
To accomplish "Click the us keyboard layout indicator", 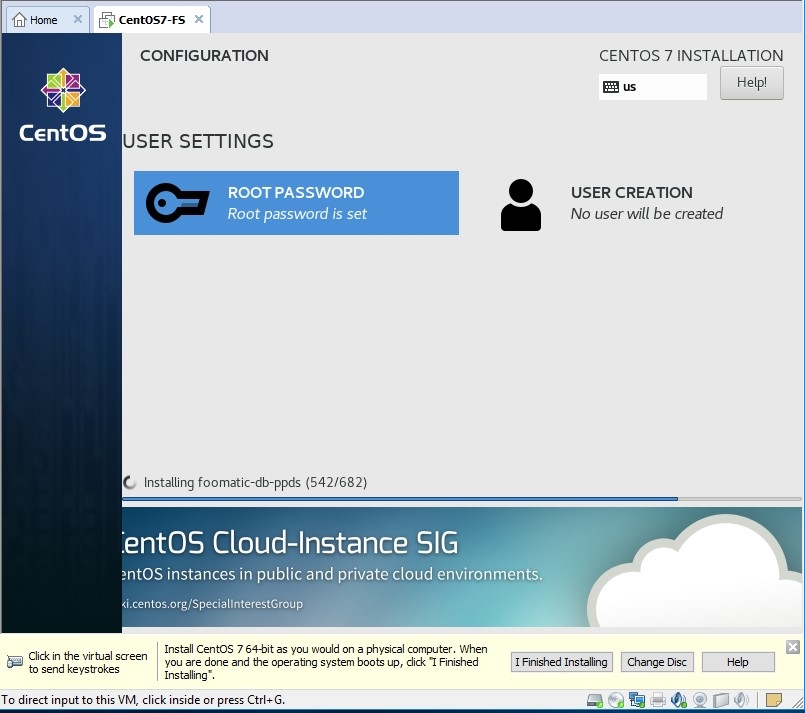I will tap(652, 87).
